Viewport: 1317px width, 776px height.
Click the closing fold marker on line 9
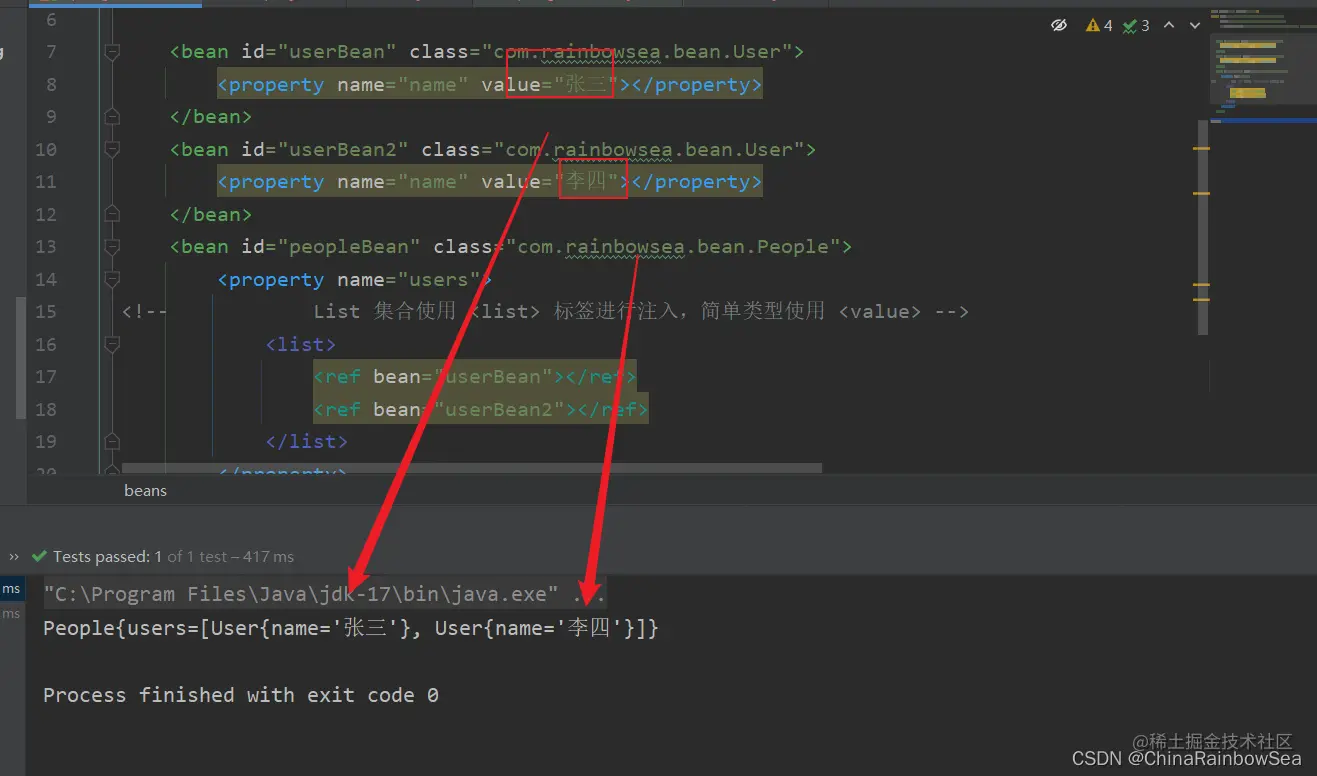[x=112, y=116]
